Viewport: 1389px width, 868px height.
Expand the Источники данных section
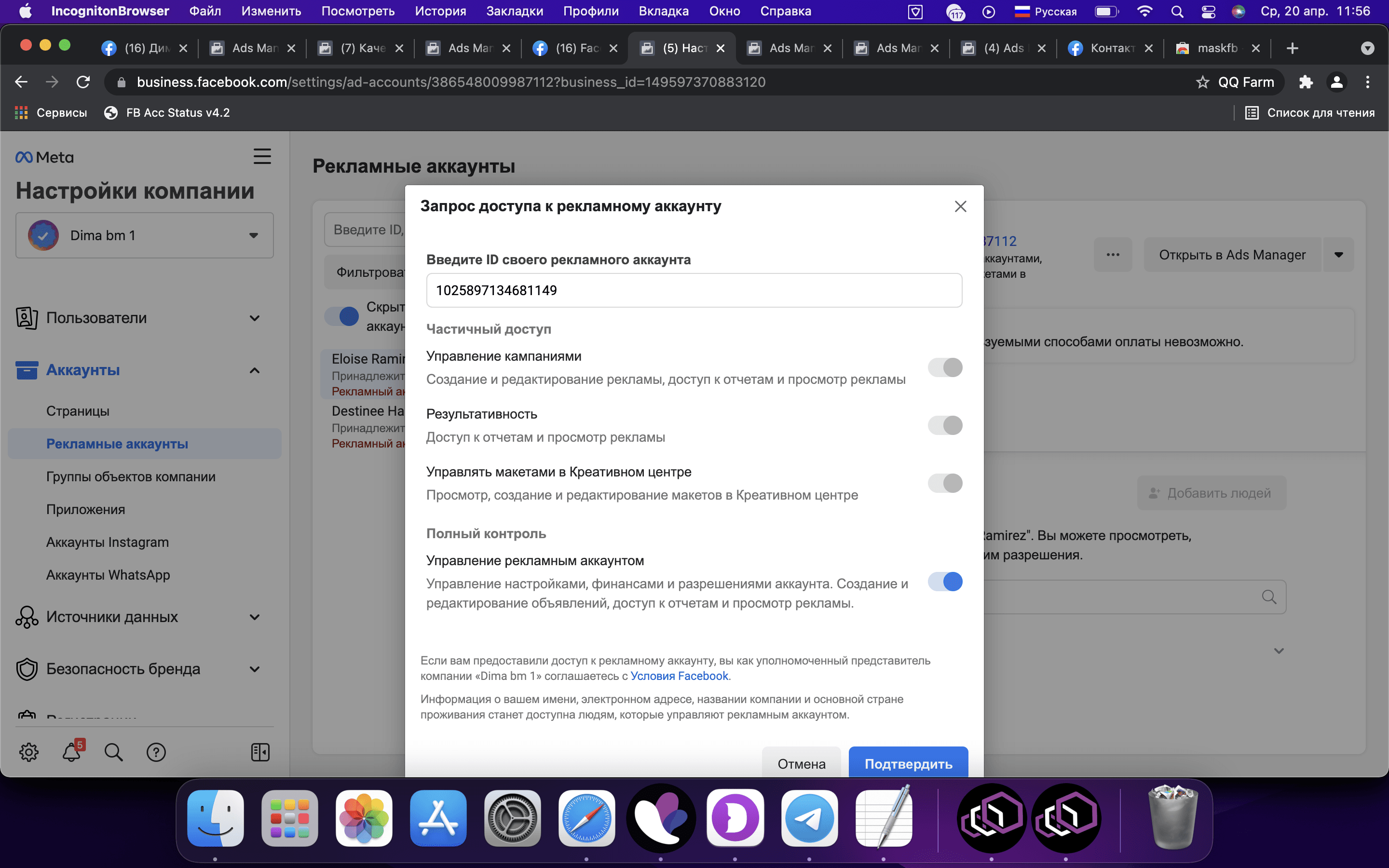pos(255,617)
